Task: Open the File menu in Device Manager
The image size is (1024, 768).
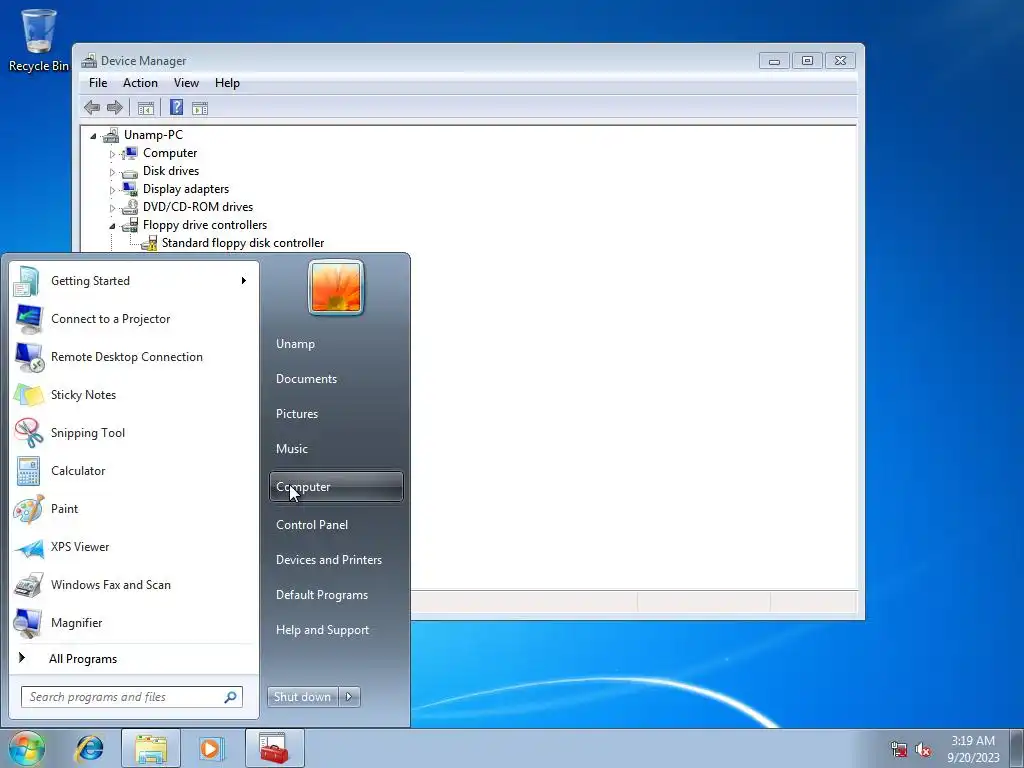Action: pos(98,83)
